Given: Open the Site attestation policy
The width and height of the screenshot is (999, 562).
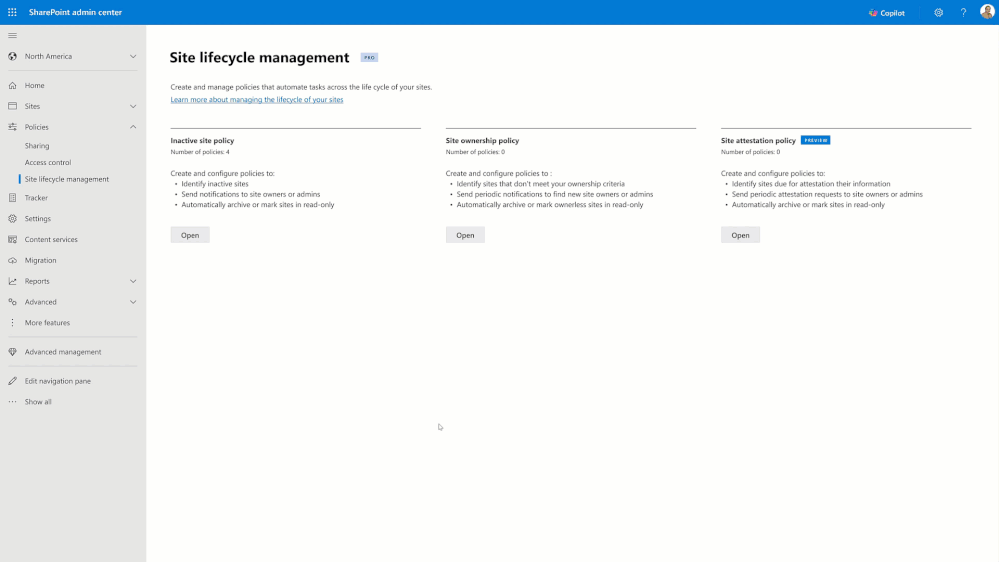Looking at the screenshot, I should [x=740, y=235].
